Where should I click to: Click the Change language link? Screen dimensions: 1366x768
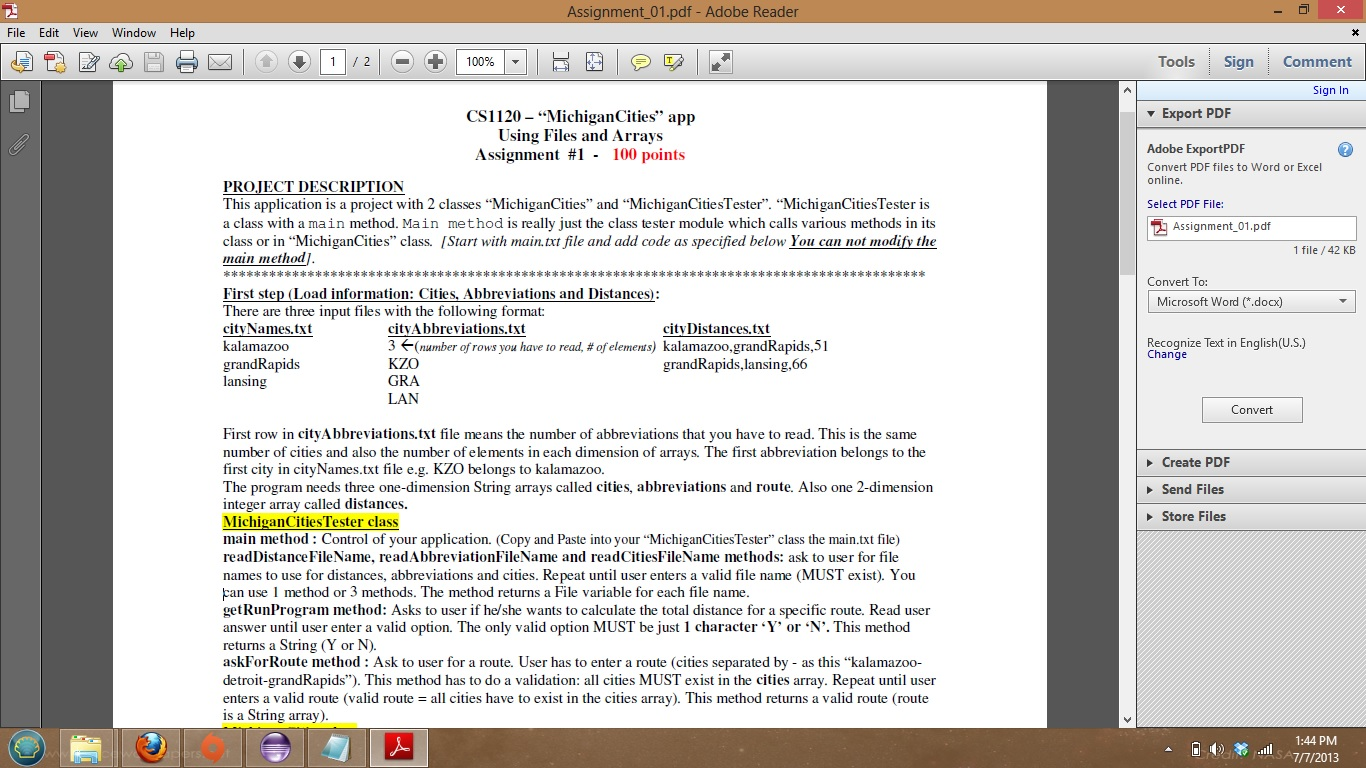pyautogui.click(x=1167, y=355)
